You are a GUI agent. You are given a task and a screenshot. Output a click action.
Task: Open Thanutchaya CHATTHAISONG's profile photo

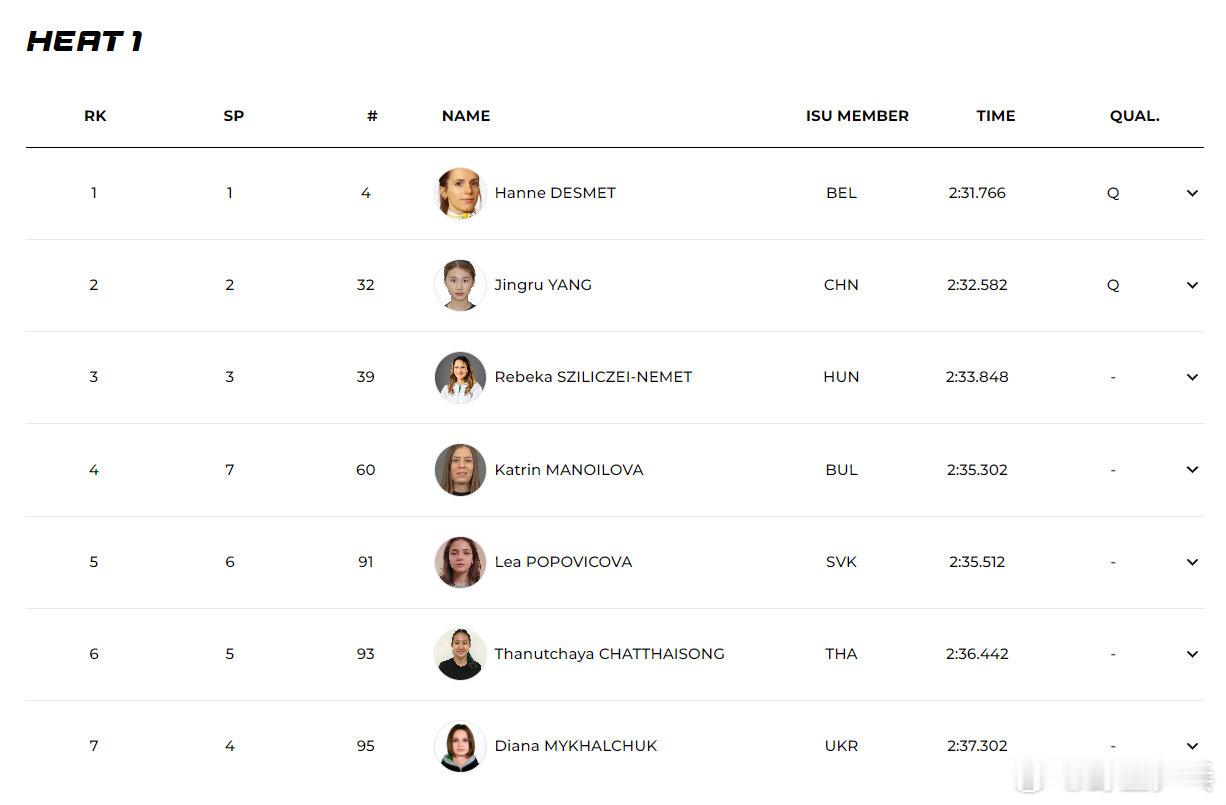click(461, 654)
